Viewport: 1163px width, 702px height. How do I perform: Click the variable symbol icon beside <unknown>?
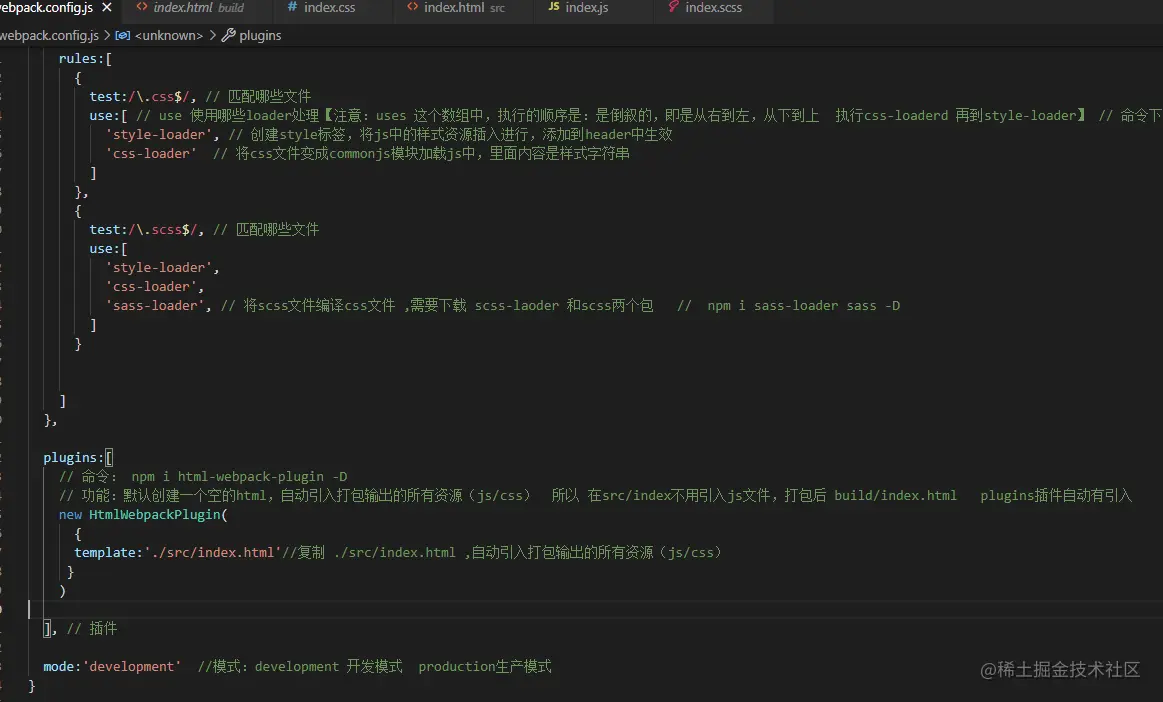pyautogui.click(x=123, y=35)
